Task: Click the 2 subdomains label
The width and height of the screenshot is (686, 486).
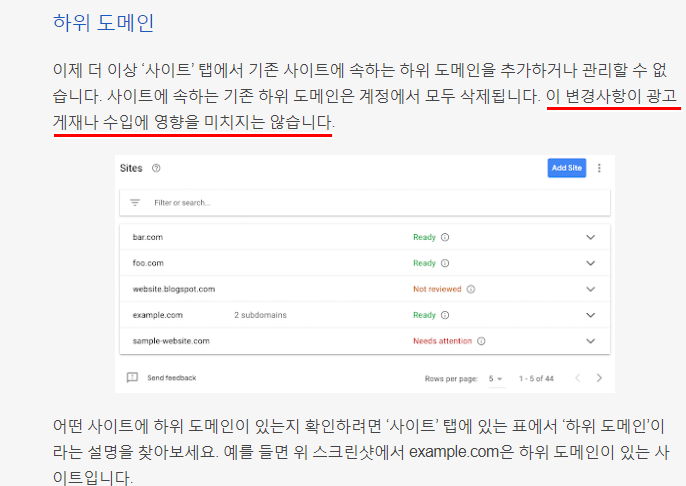Action: 260,315
